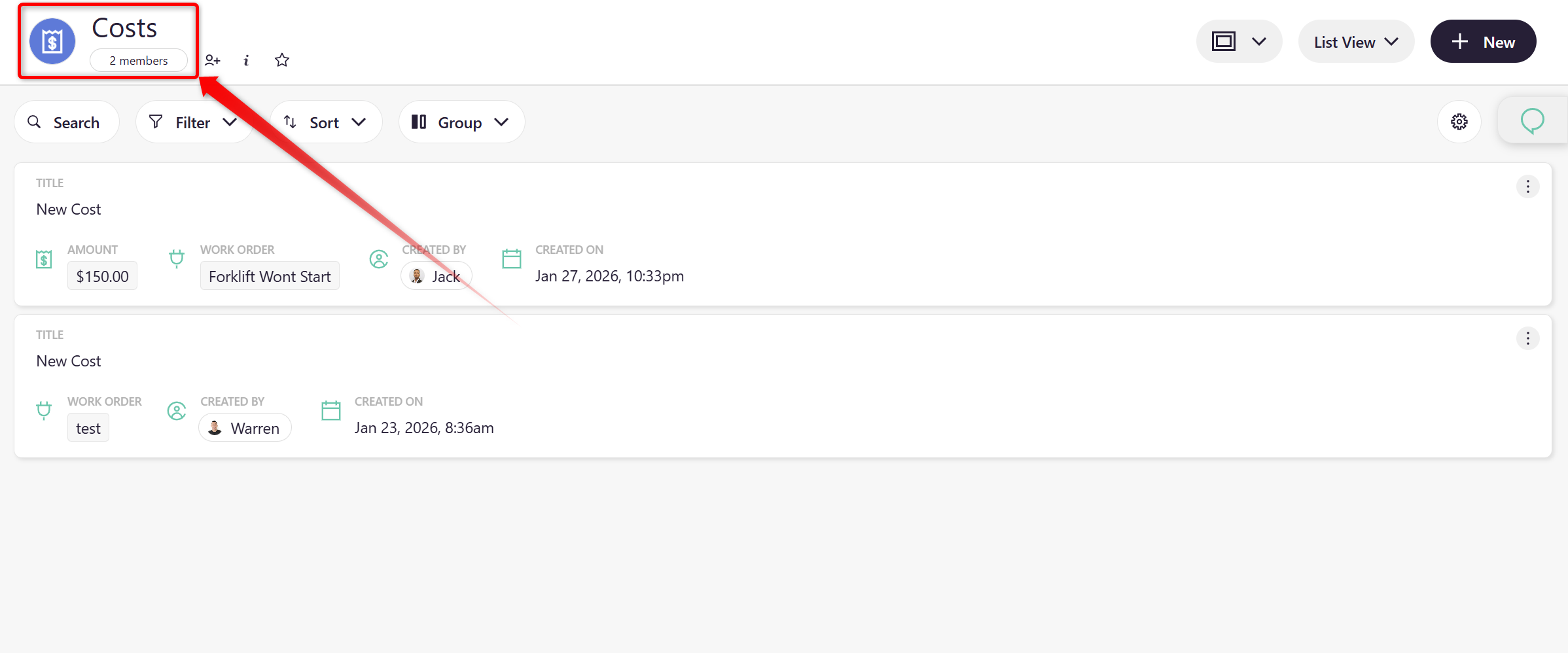1568x653 pixels.
Task: Click the Search field
Action: pyautogui.click(x=67, y=122)
